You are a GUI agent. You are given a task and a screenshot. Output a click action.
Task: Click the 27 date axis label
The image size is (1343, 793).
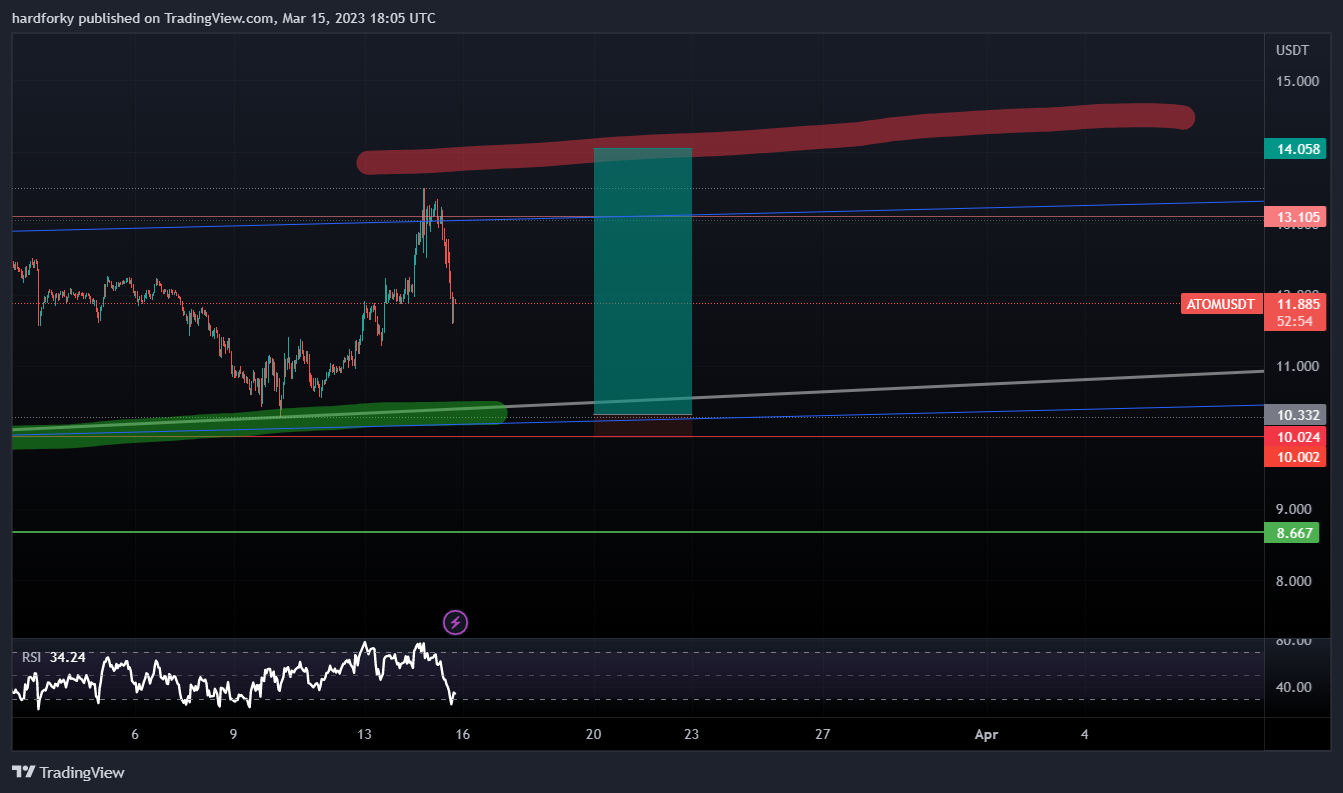823,734
